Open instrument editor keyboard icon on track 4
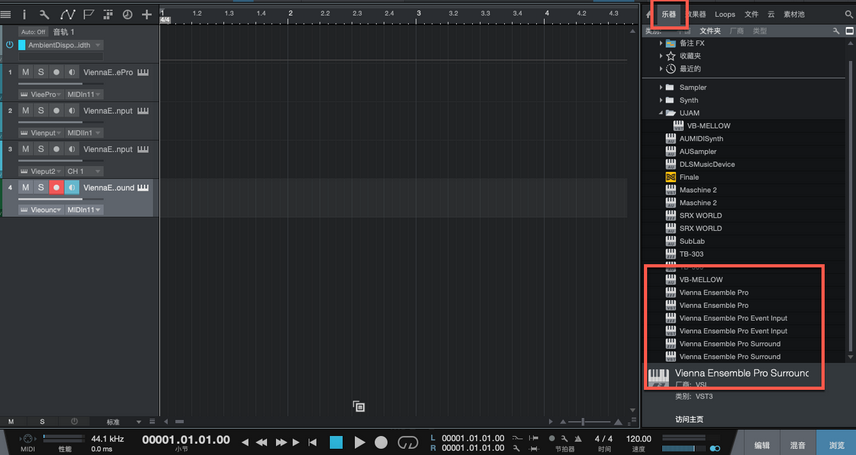 [x=143, y=187]
